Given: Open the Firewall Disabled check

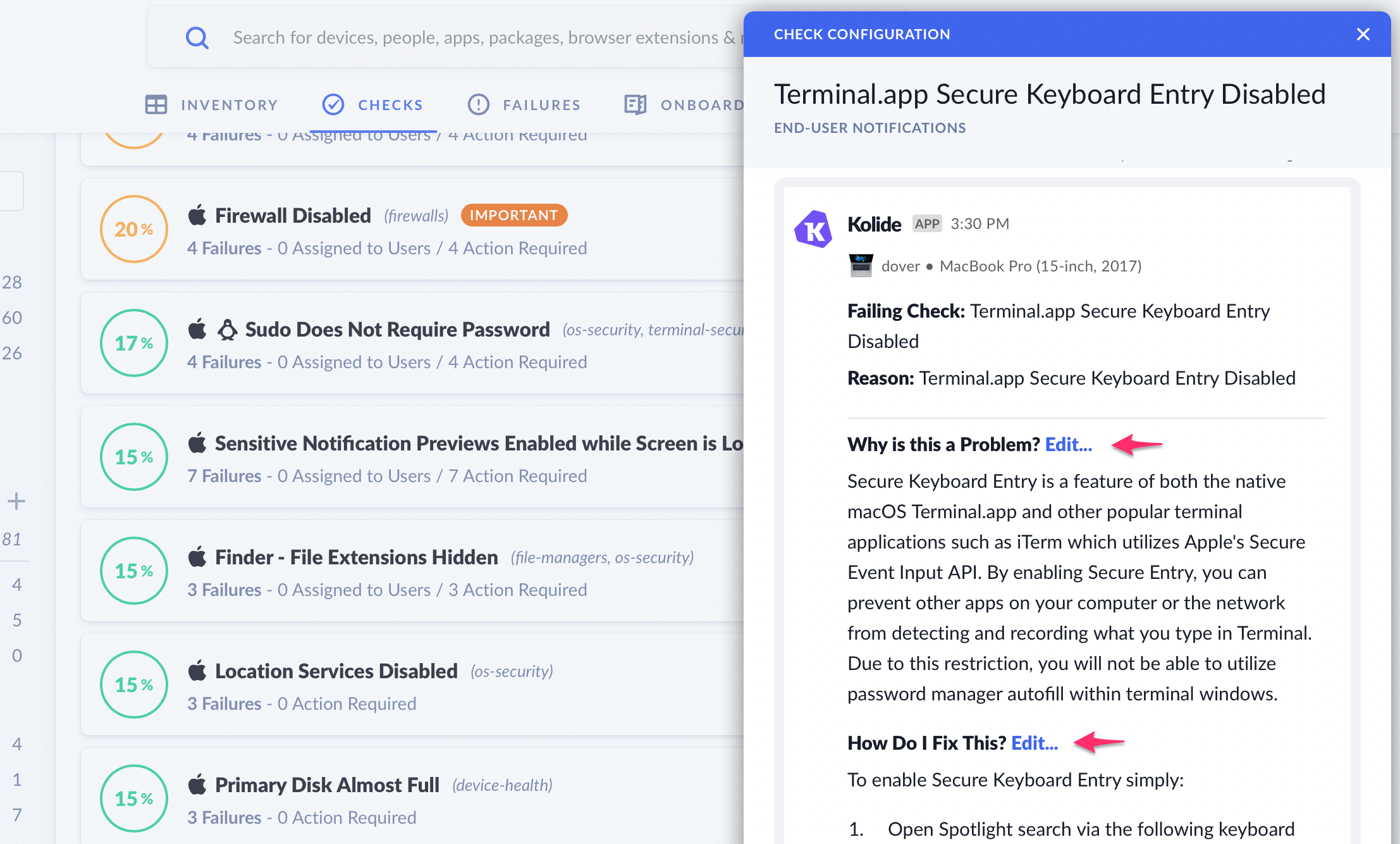Looking at the screenshot, I should pos(293,216).
